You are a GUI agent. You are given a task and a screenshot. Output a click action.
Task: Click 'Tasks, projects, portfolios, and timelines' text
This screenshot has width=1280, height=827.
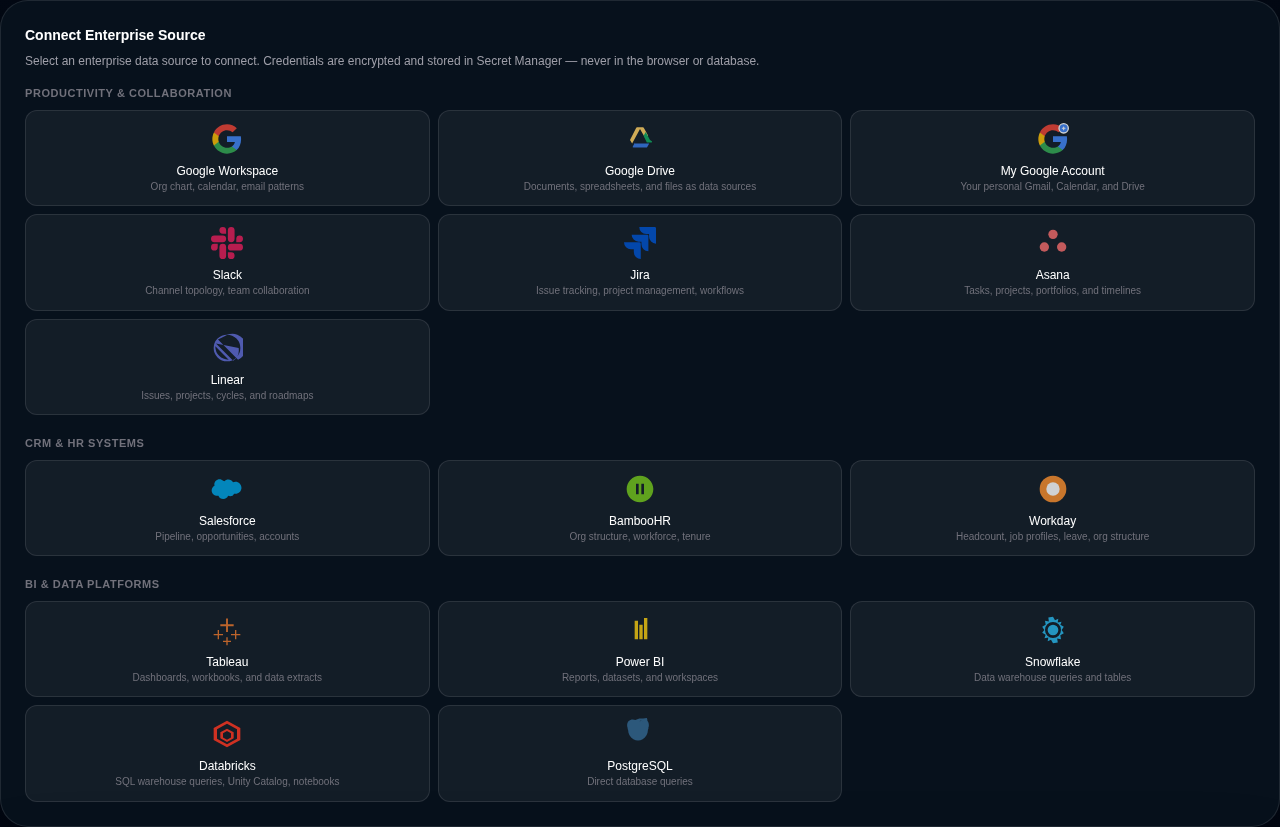pos(1052,291)
